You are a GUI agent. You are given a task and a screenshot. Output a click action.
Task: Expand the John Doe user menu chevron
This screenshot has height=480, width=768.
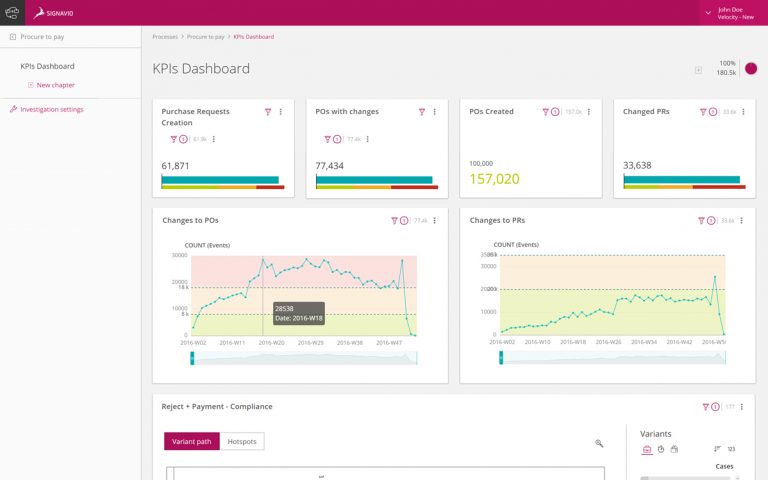[x=708, y=13]
